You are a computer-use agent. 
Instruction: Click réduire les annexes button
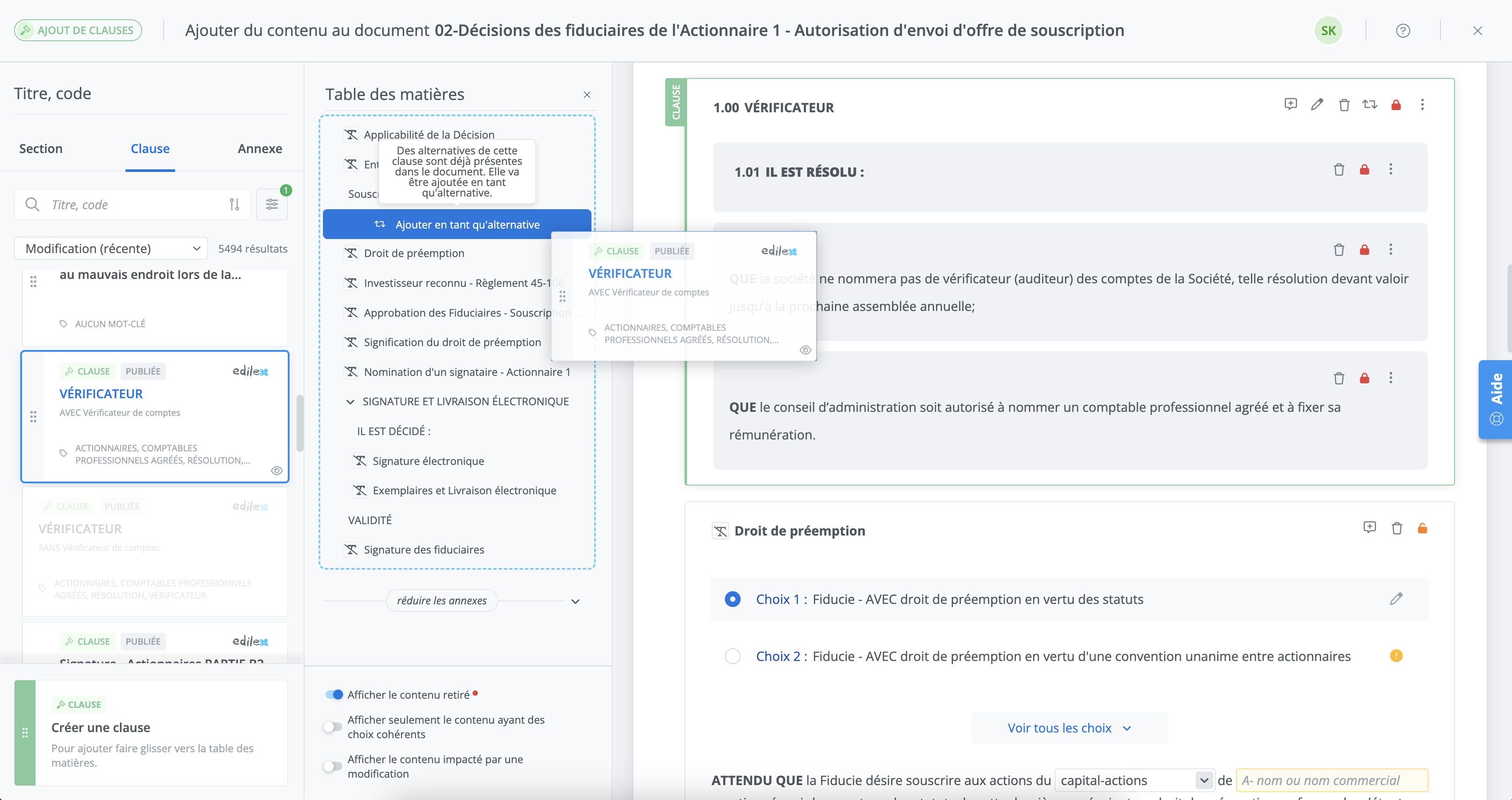click(441, 600)
